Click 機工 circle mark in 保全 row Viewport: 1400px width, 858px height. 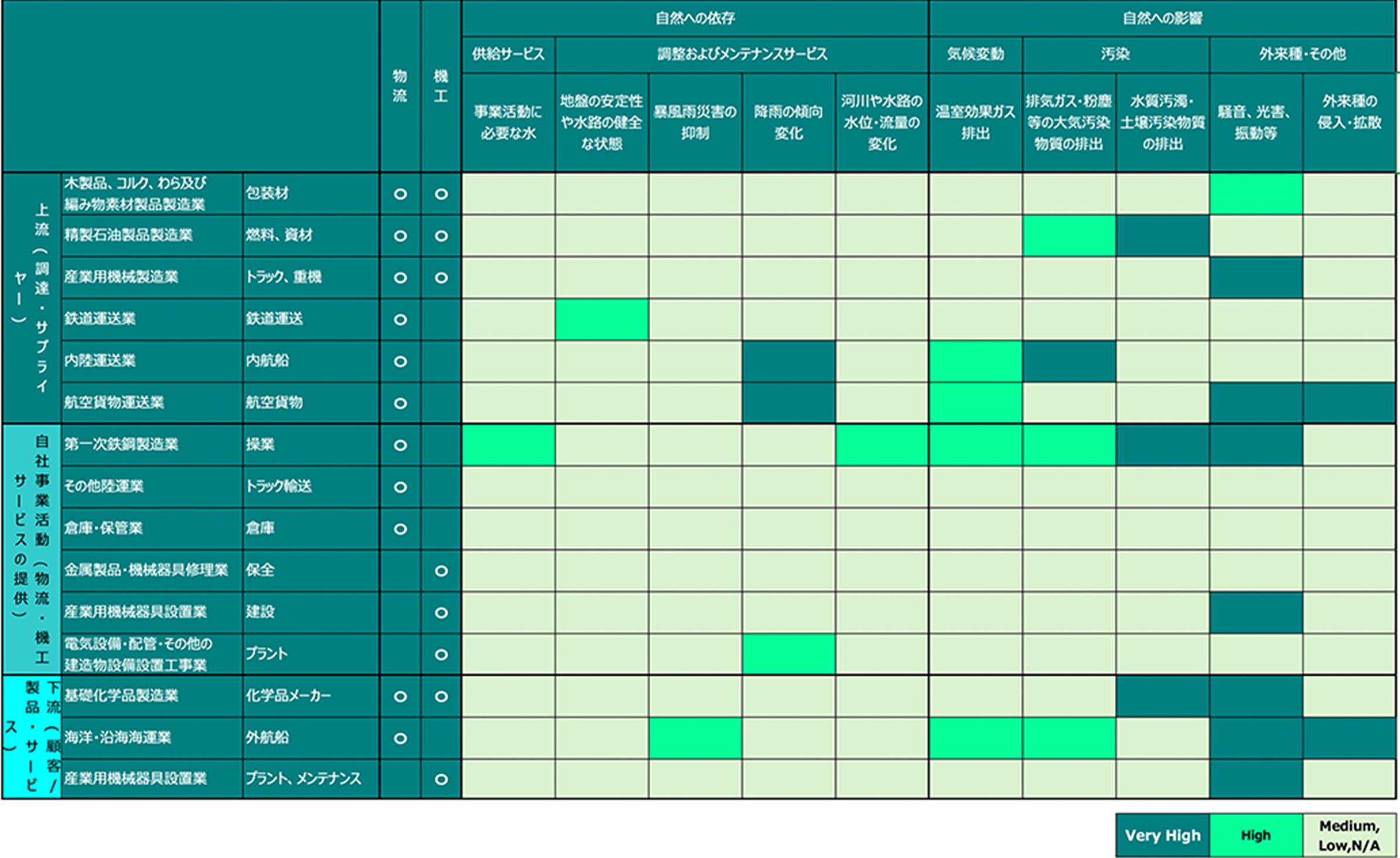[x=441, y=571]
